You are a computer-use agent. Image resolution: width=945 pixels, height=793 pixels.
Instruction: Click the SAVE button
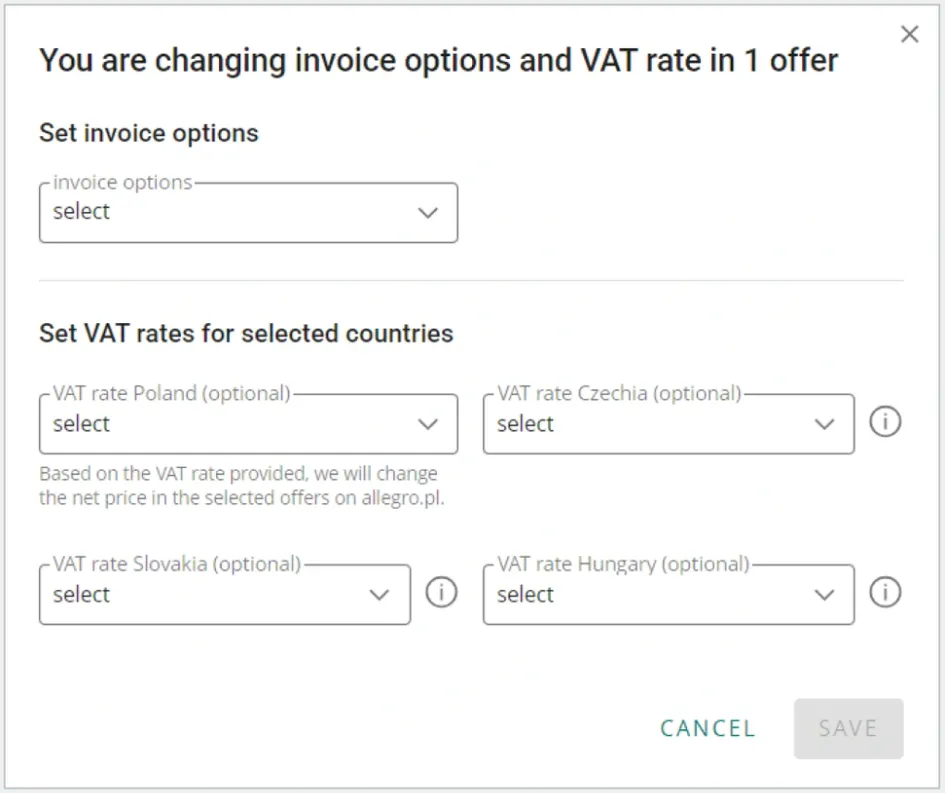pyautogui.click(x=848, y=728)
